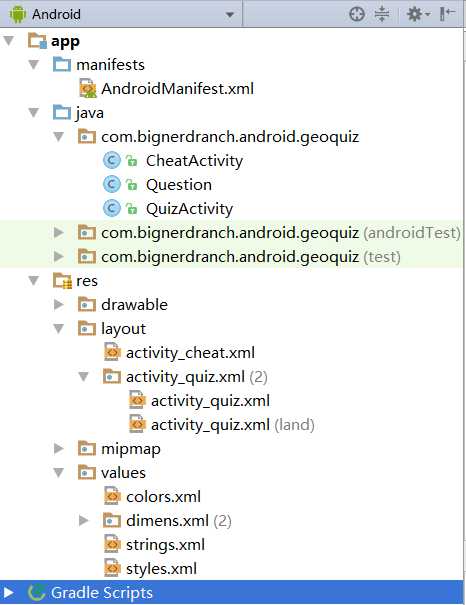Collapse the manifests folder arrow
466x605 pixels.
(34, 64)
